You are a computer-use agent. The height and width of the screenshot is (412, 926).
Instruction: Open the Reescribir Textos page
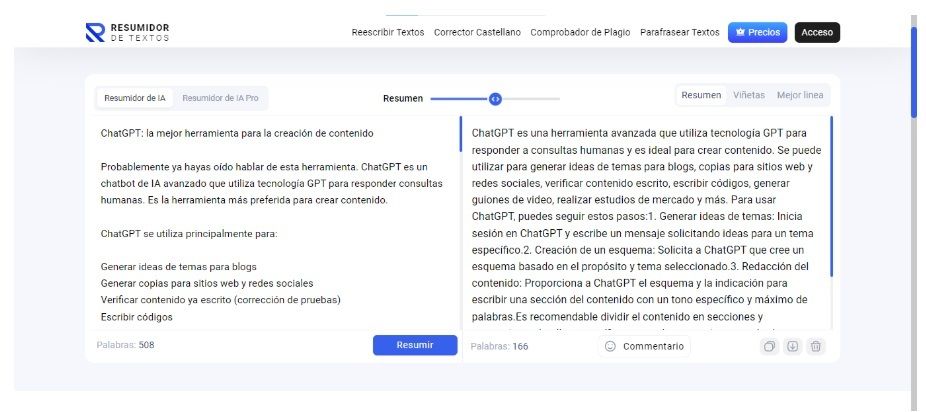pyautogui.click(x=388, y=32)
